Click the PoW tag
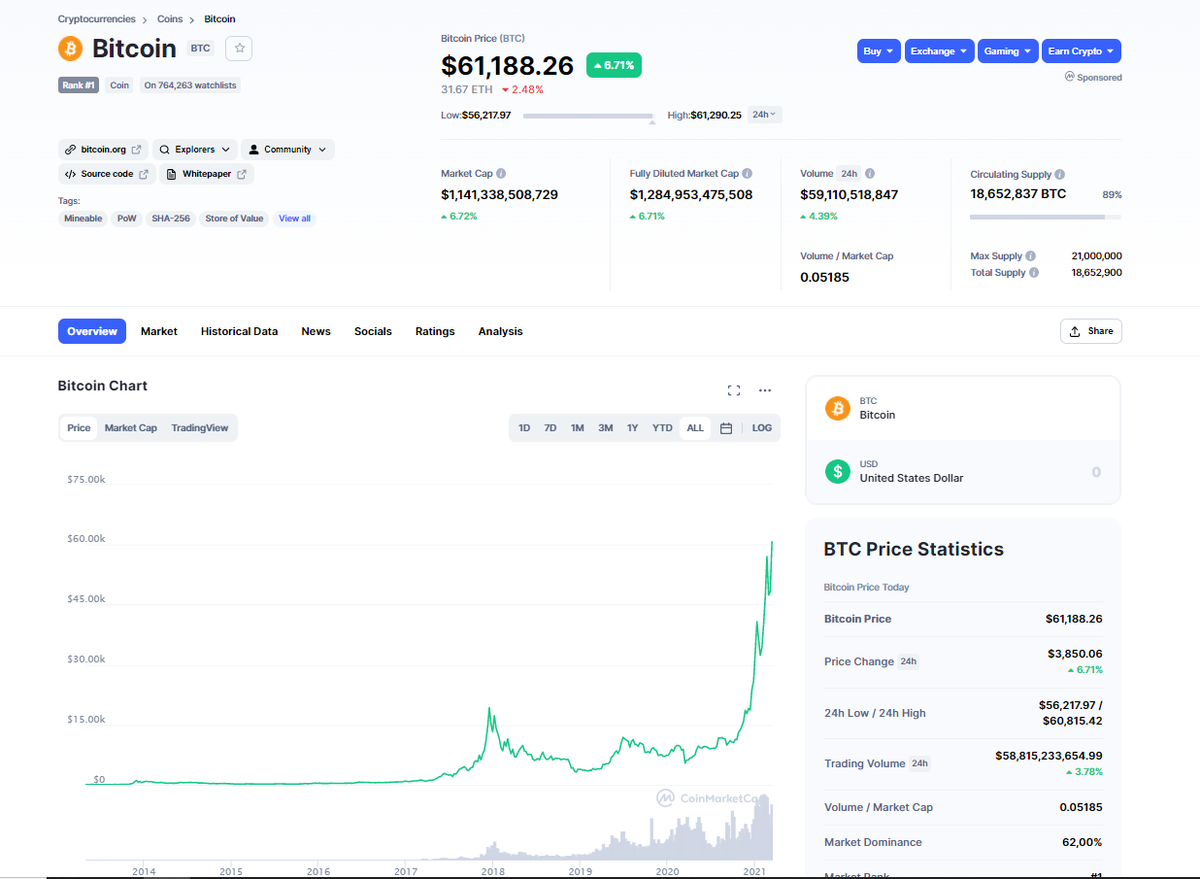The image size is (1200, 879). tap(127, 218)
